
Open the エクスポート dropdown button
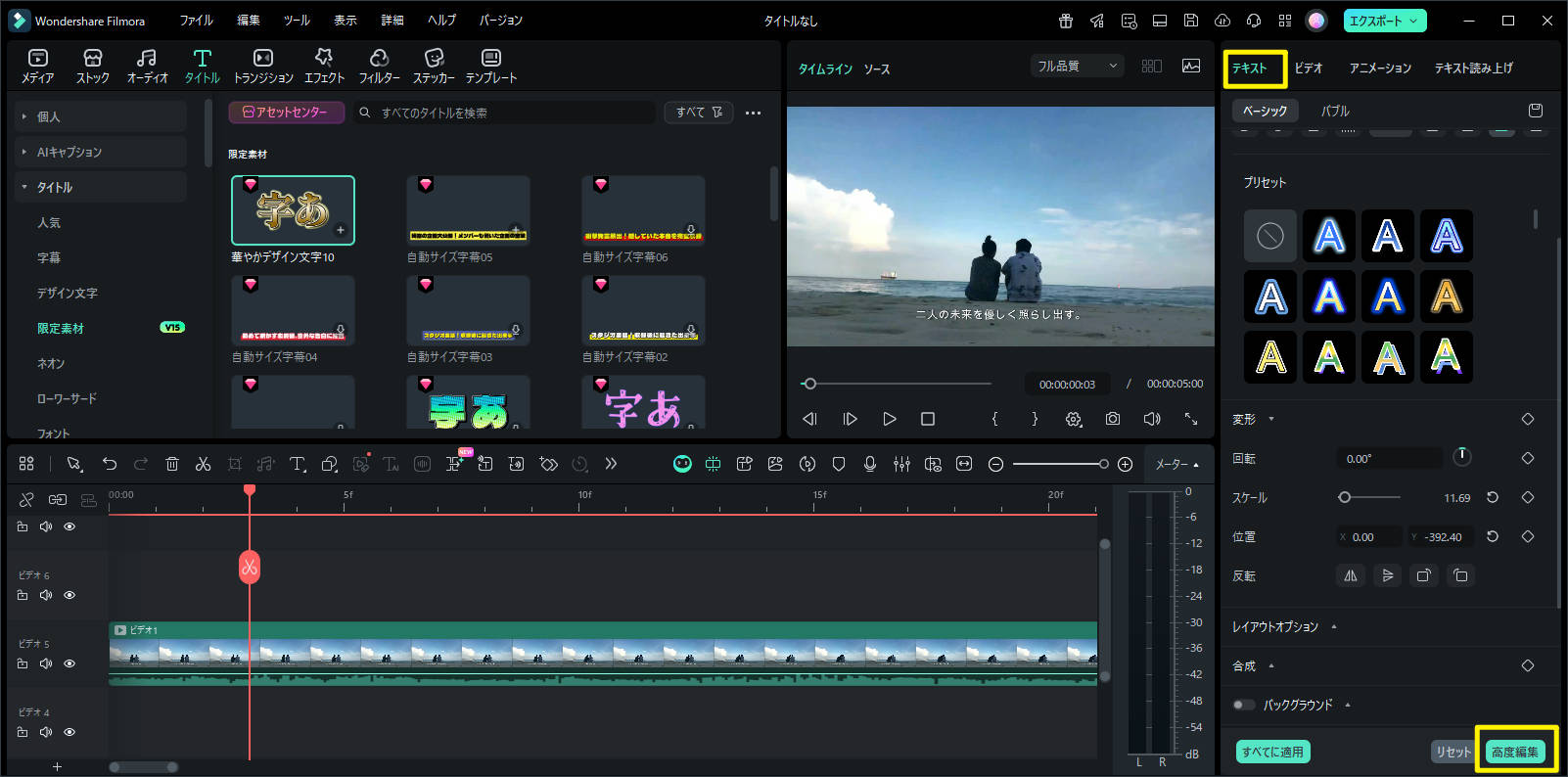coord(1384,21)
